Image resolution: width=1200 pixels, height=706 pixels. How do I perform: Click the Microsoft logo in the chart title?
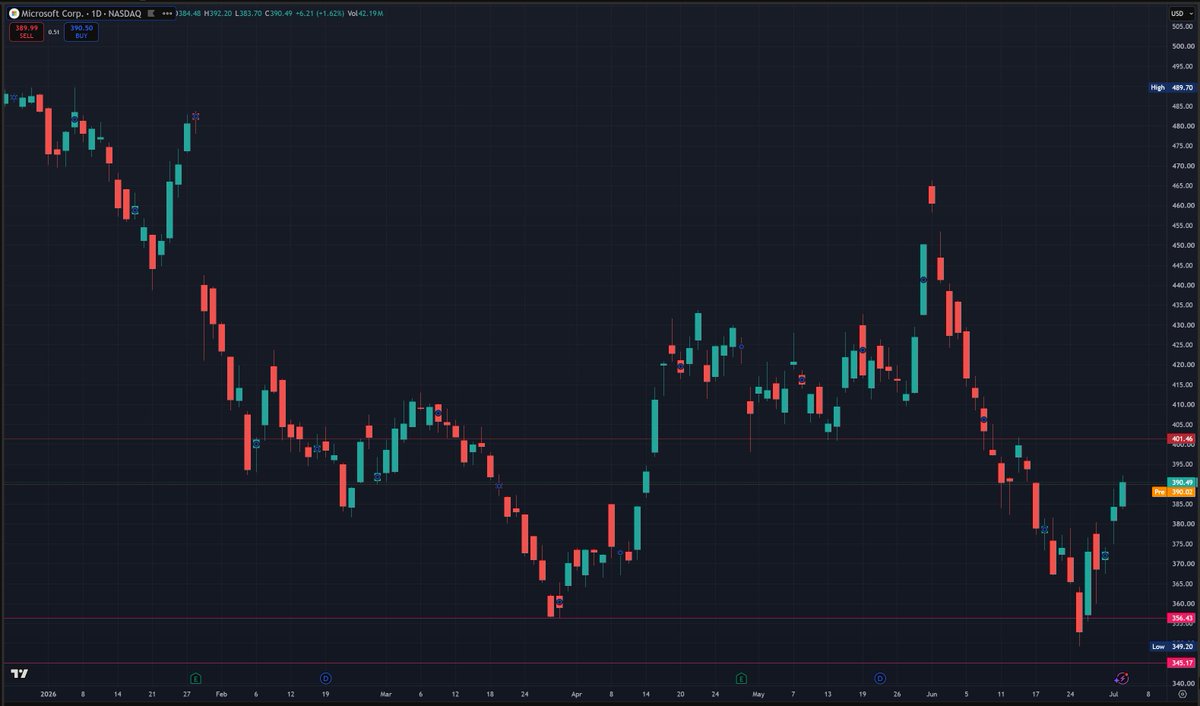click(x=13, y=13)
